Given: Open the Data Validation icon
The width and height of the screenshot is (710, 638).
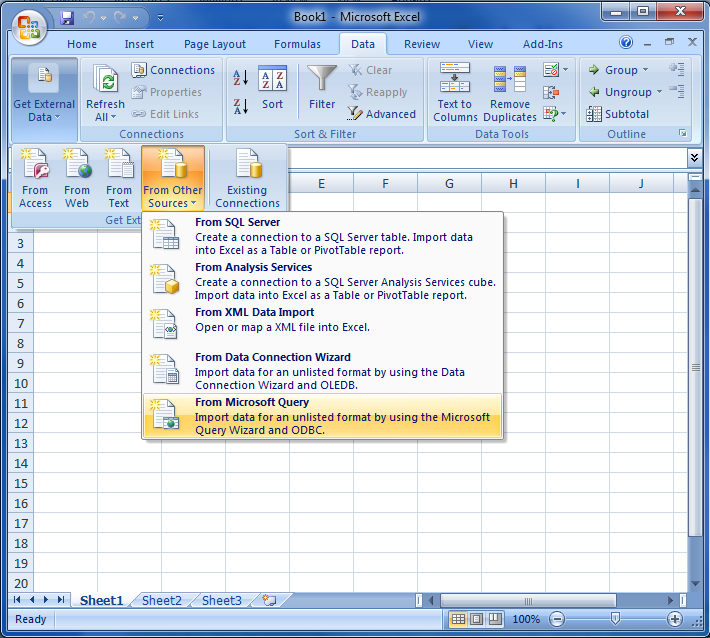Looking at the screenshot, I should pyautogui.click(x=551, y=70).
